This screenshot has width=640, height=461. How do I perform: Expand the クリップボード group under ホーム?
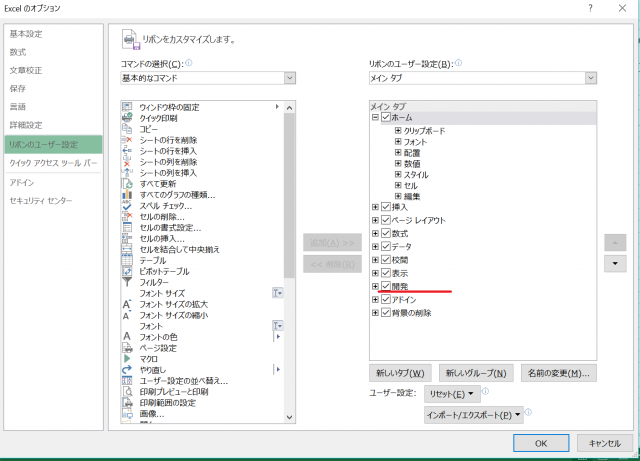coord(398,131)
